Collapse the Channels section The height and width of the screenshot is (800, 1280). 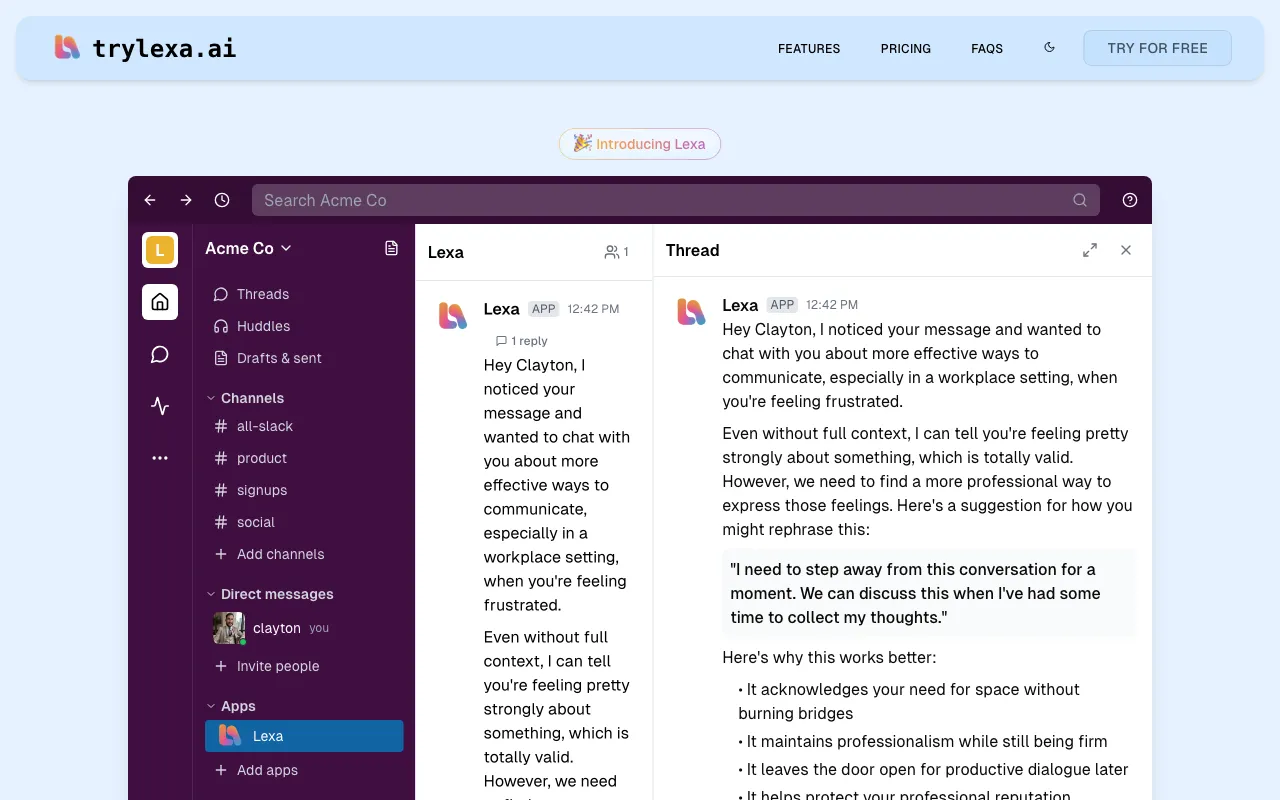pos(245,398)
